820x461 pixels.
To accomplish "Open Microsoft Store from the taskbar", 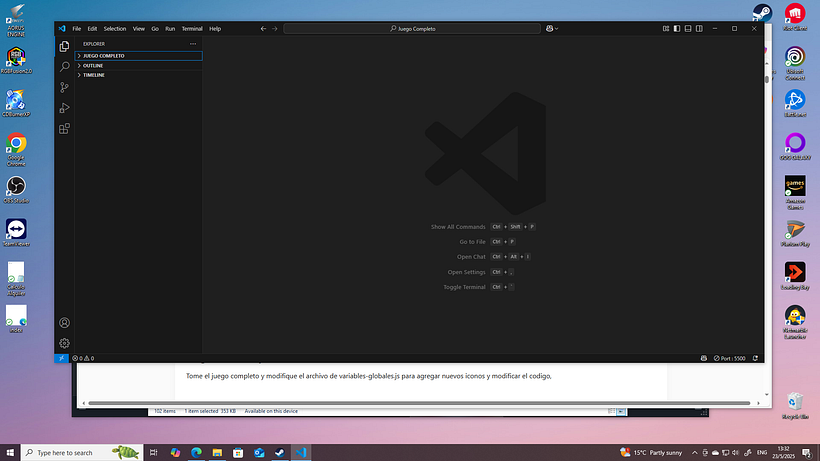I will tap(238, 453).
